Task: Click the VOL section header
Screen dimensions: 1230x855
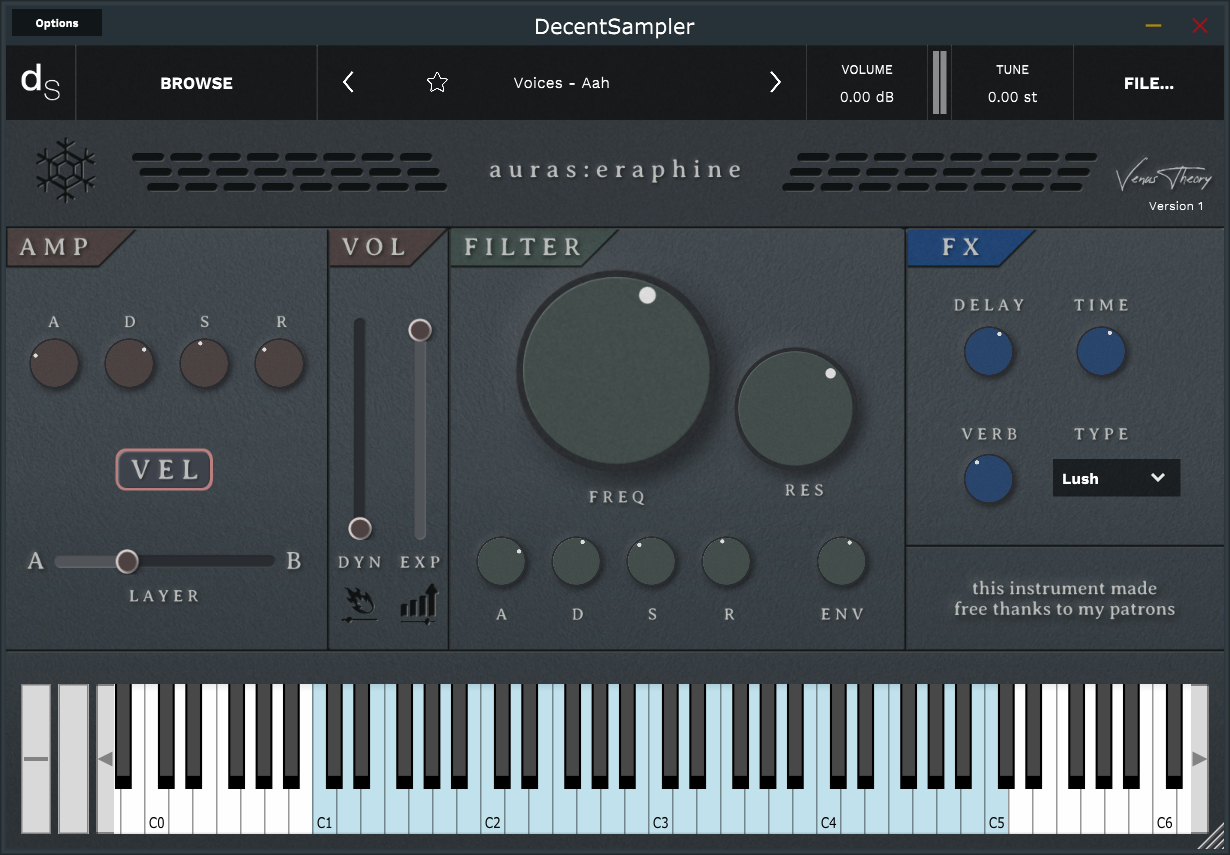Action: click(386, 248)
